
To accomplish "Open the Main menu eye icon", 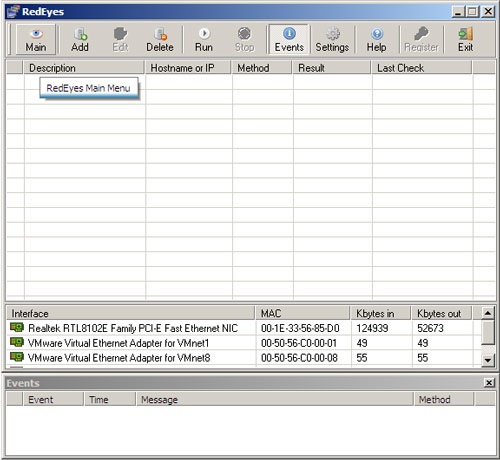I will tap(36, 33).
